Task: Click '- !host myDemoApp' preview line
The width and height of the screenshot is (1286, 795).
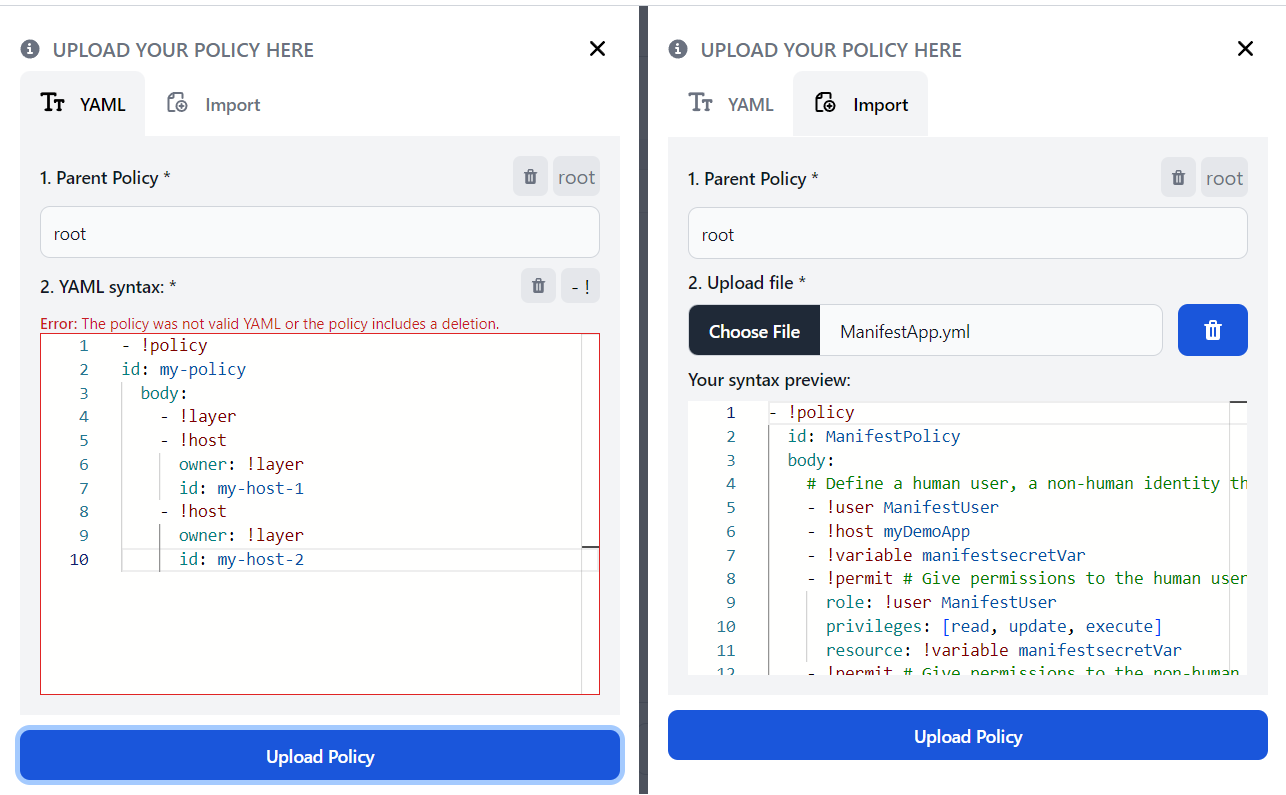Action: (888, 531)
